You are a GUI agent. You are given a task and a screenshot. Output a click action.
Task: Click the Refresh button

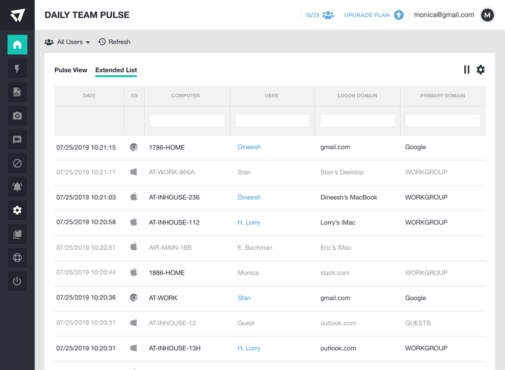(x=114, y=42)
